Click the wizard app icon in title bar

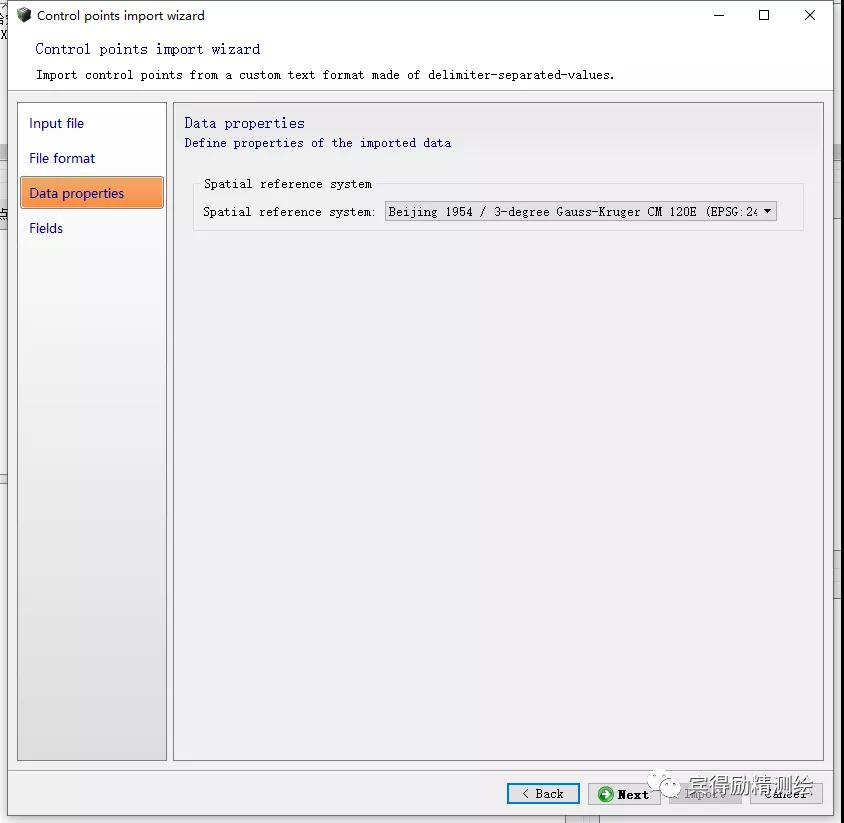click(24, 15)
